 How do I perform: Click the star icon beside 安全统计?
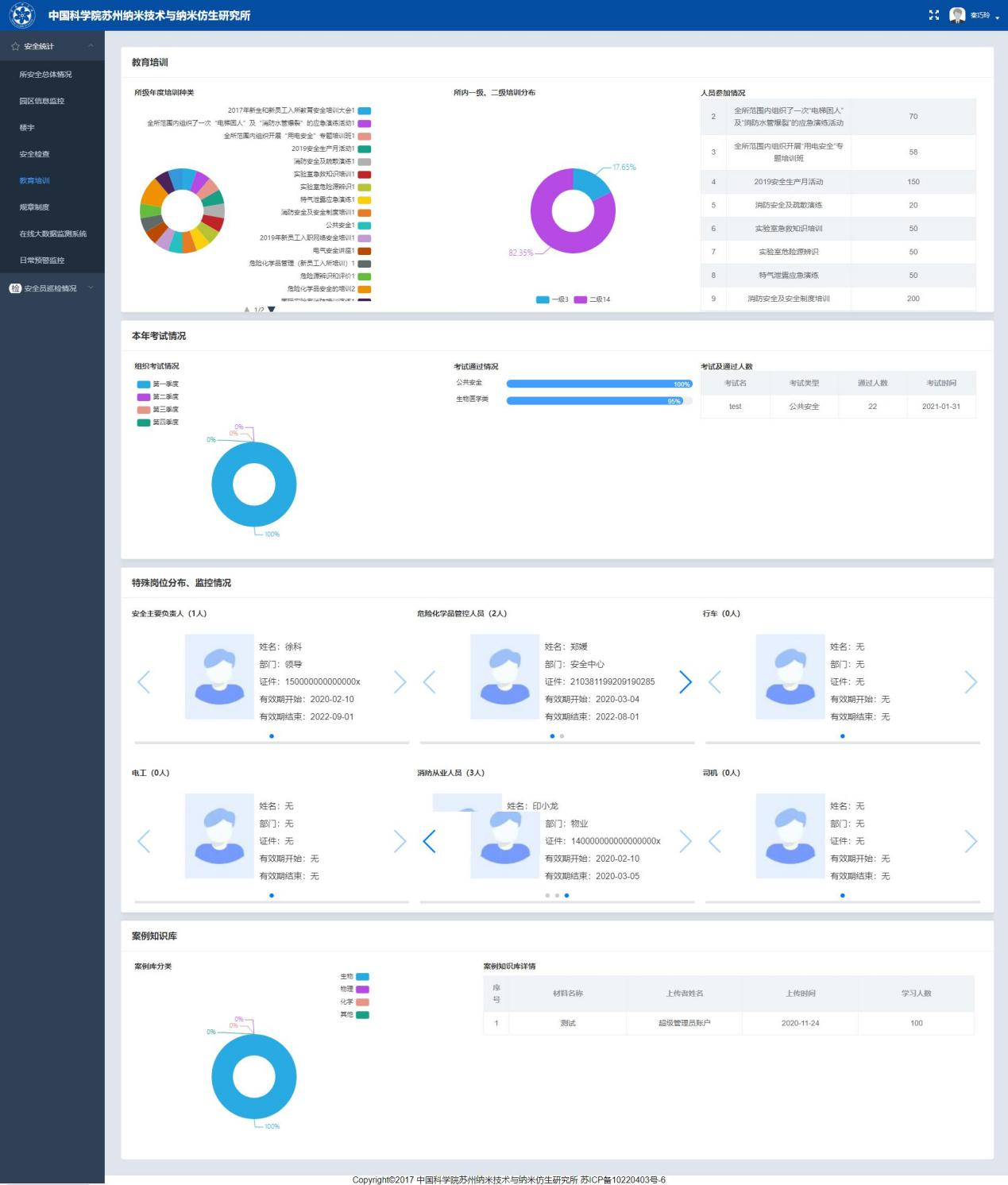tap(15, 47)
